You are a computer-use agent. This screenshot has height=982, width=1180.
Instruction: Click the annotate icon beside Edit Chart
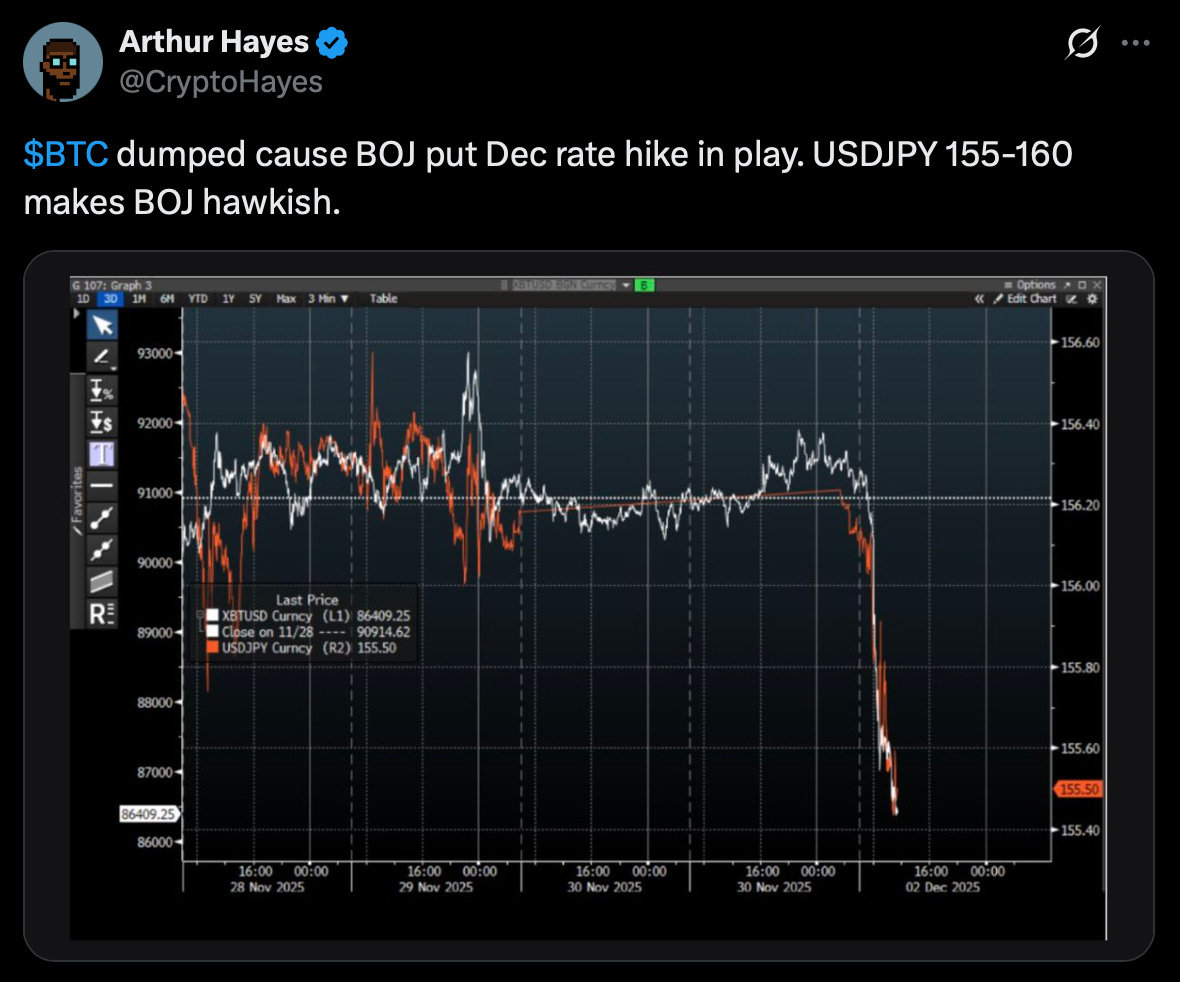tap(1072, 299)
